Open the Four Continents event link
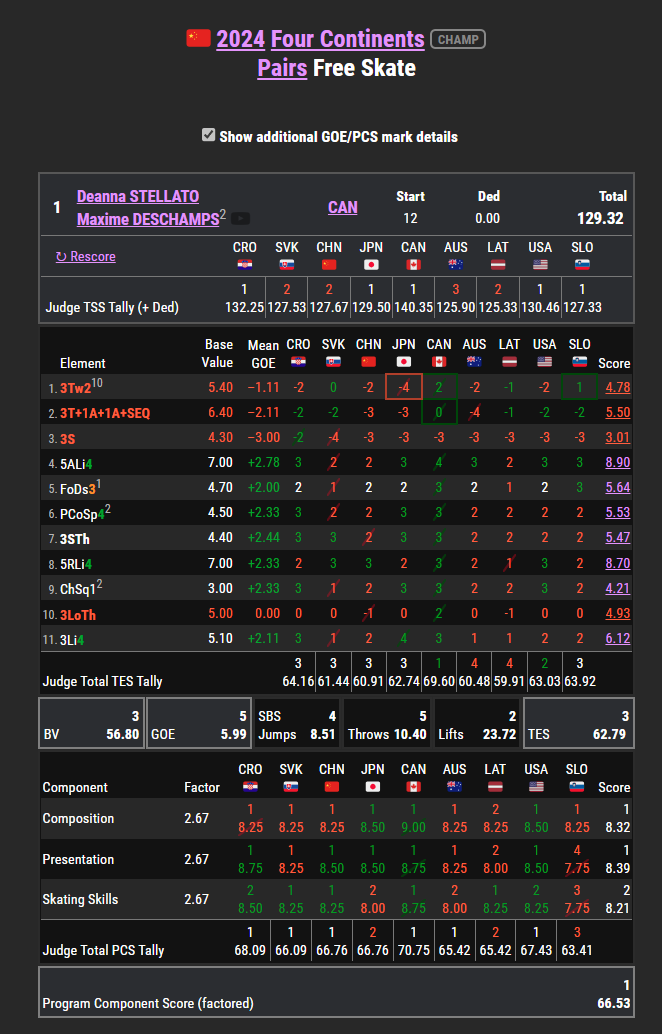This screenshot has height=1034, width=662. point(347,39)
